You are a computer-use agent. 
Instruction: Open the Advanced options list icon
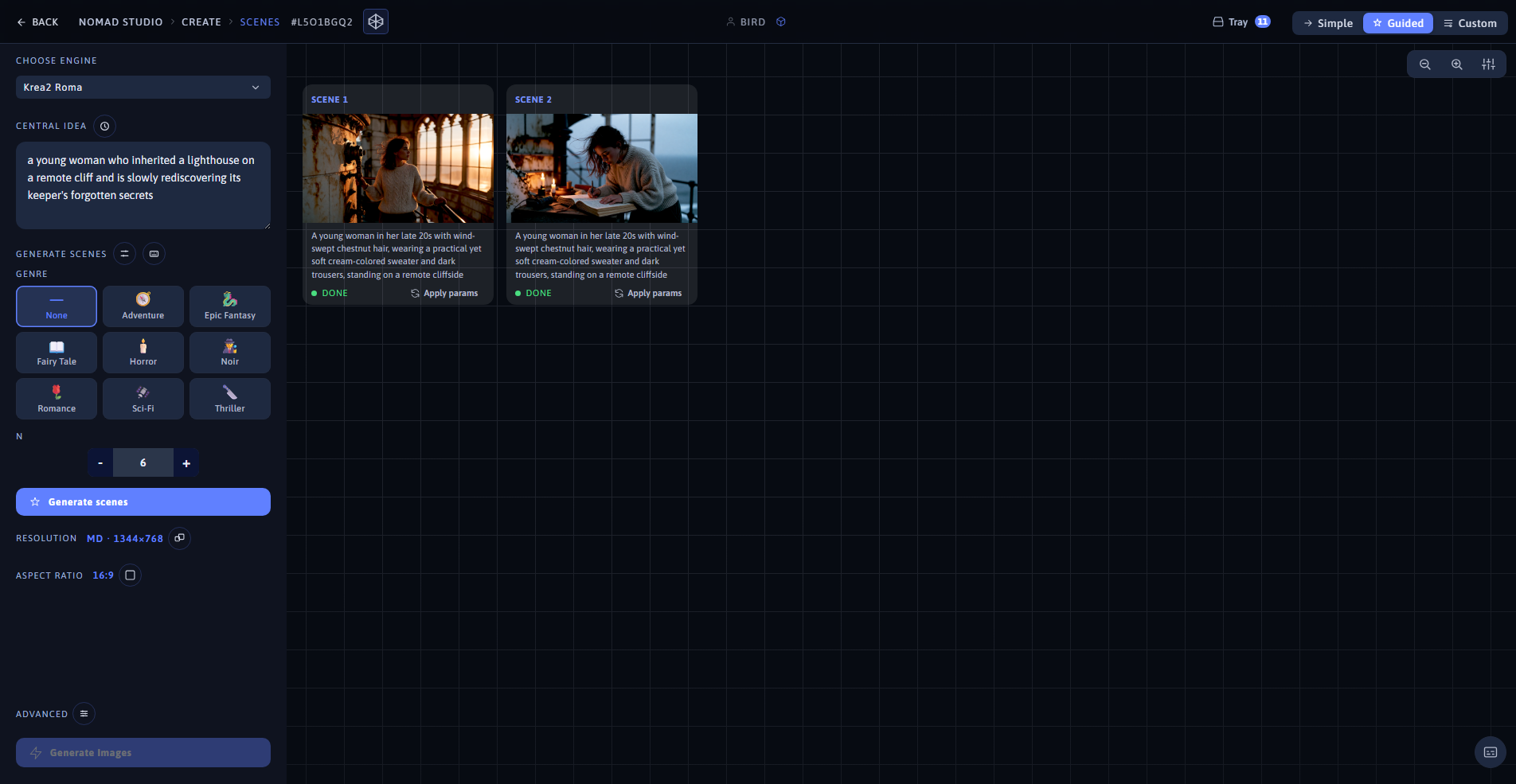(84, 713)
